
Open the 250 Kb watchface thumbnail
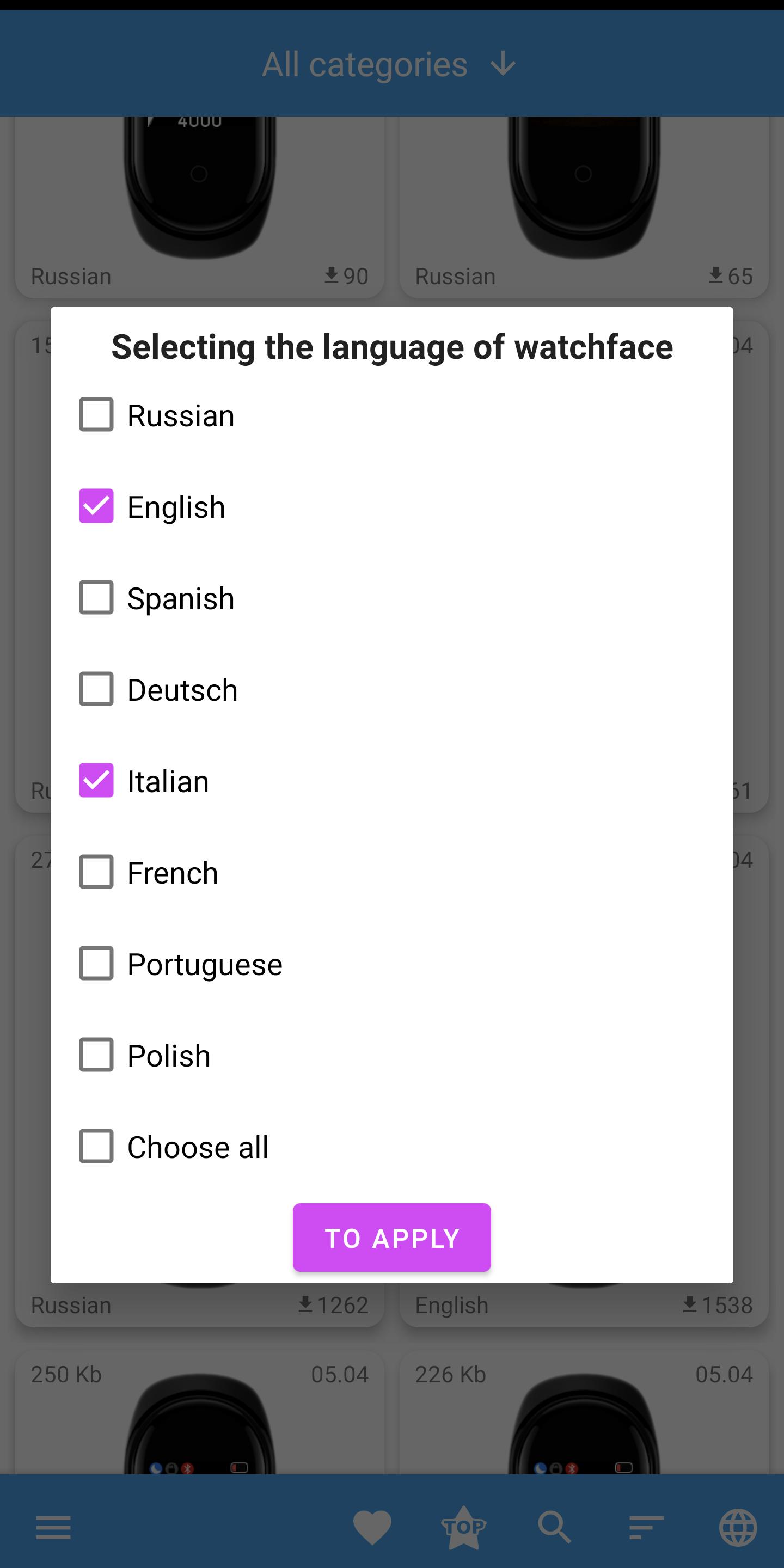[200, 1424]
